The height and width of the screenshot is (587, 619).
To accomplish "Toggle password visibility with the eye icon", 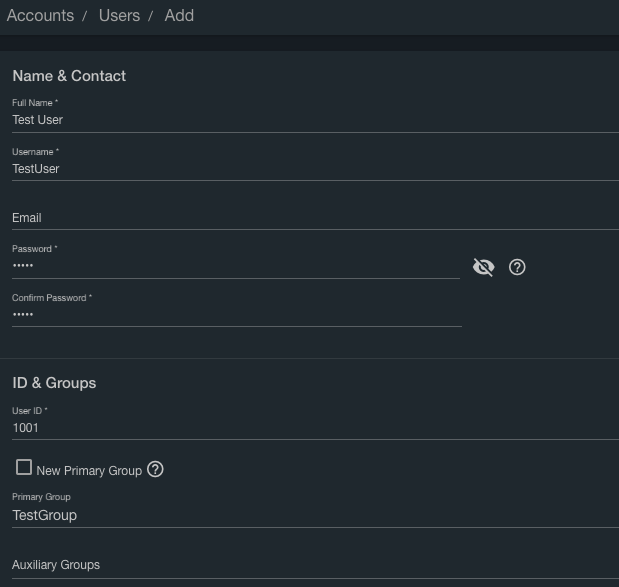I will coord(483,267).
